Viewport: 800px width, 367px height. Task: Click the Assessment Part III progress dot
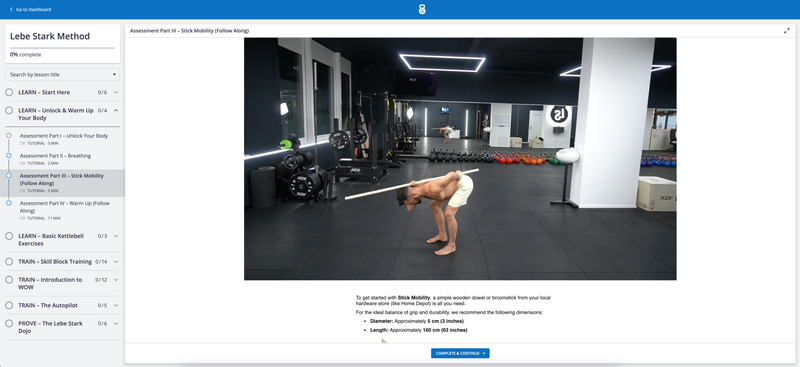pos(9,175)
